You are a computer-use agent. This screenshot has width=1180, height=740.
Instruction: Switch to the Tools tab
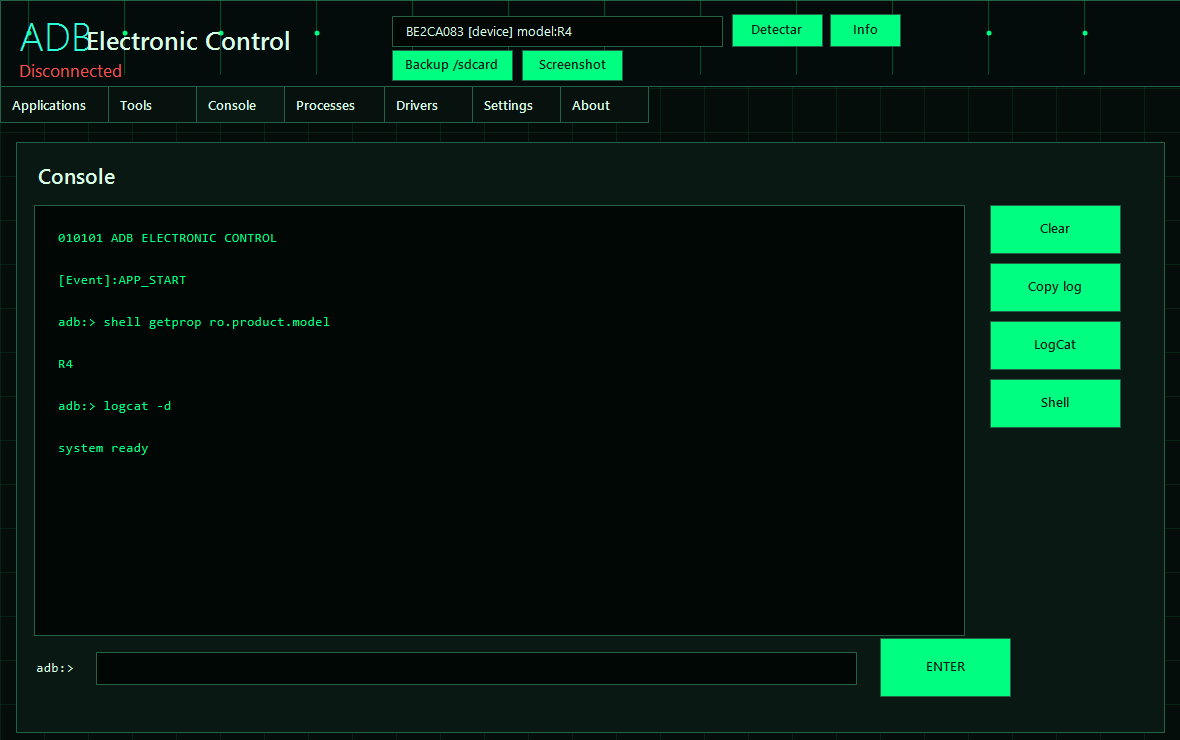coord(153,105)
